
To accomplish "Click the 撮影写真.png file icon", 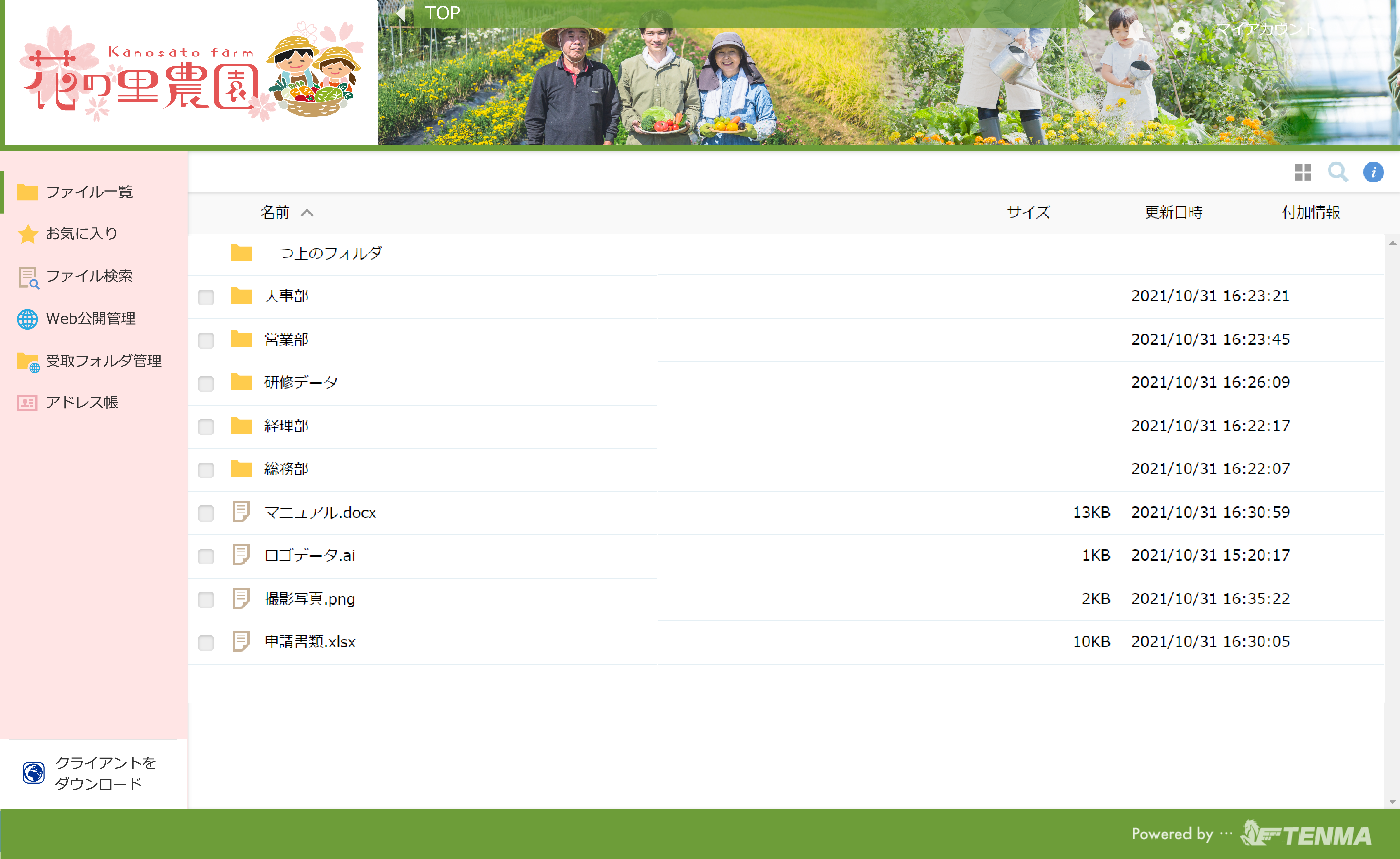I will pyautogui.click(x=241, y=598).
